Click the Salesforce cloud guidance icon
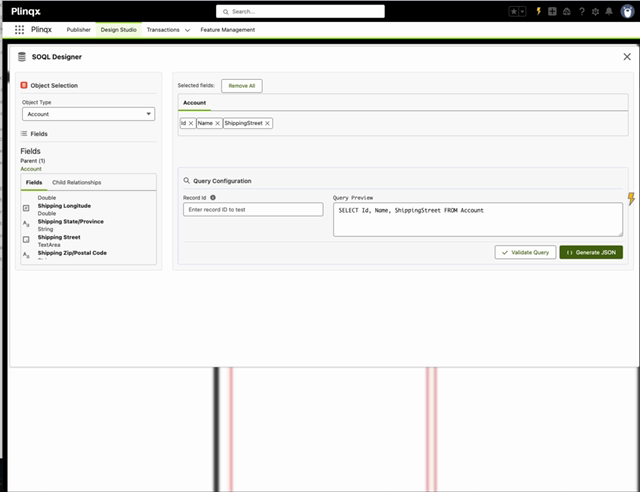Screen dimensions: 640x492 (567, 11)
